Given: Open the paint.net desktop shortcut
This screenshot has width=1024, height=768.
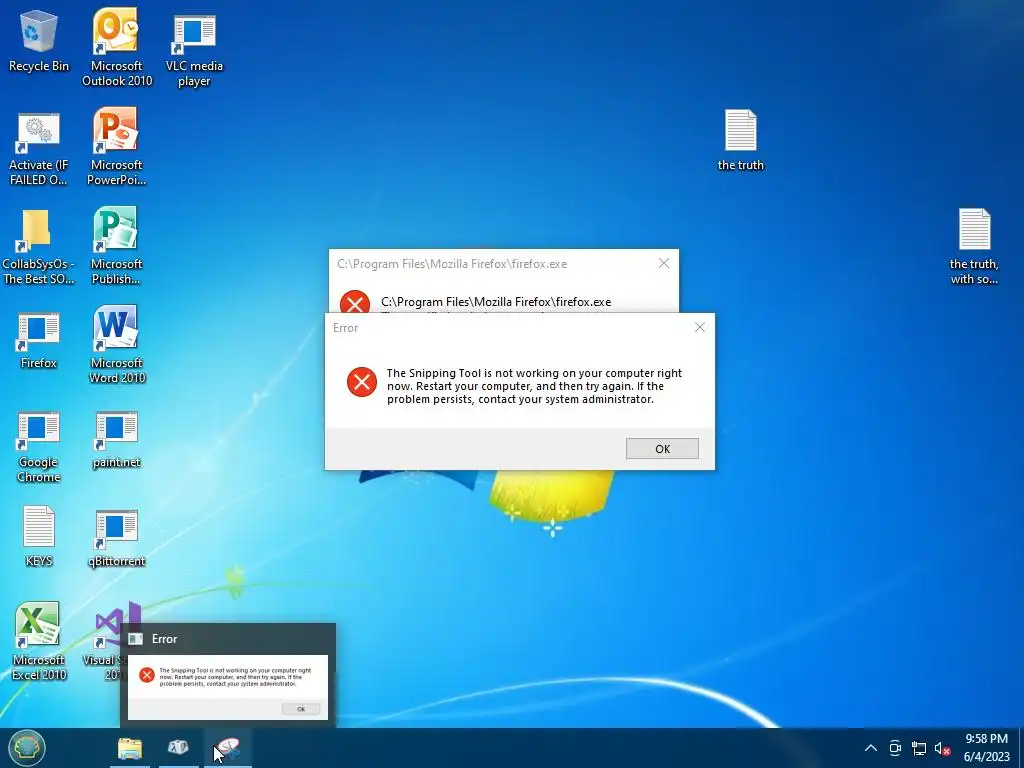Looking at the screenshot, I should click(x=116, y=440).
